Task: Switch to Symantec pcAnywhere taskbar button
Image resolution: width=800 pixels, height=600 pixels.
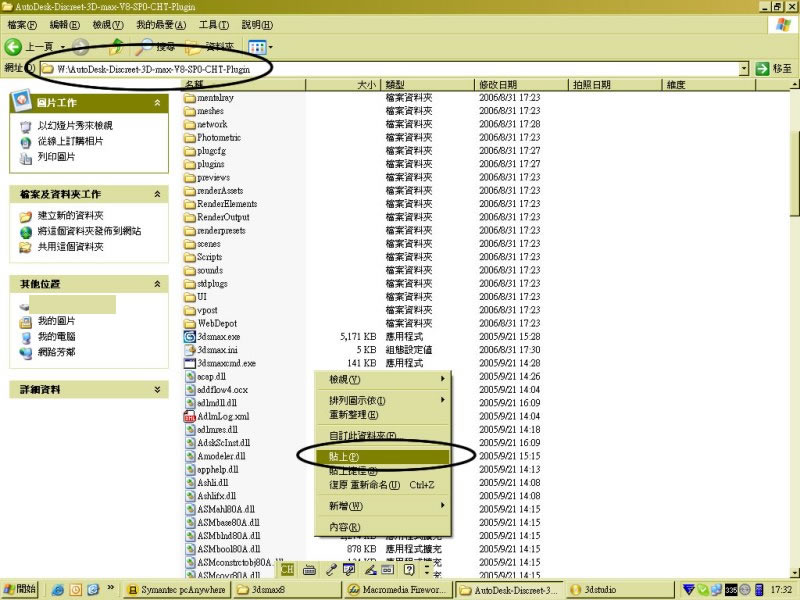Action: tap(177, 590)
